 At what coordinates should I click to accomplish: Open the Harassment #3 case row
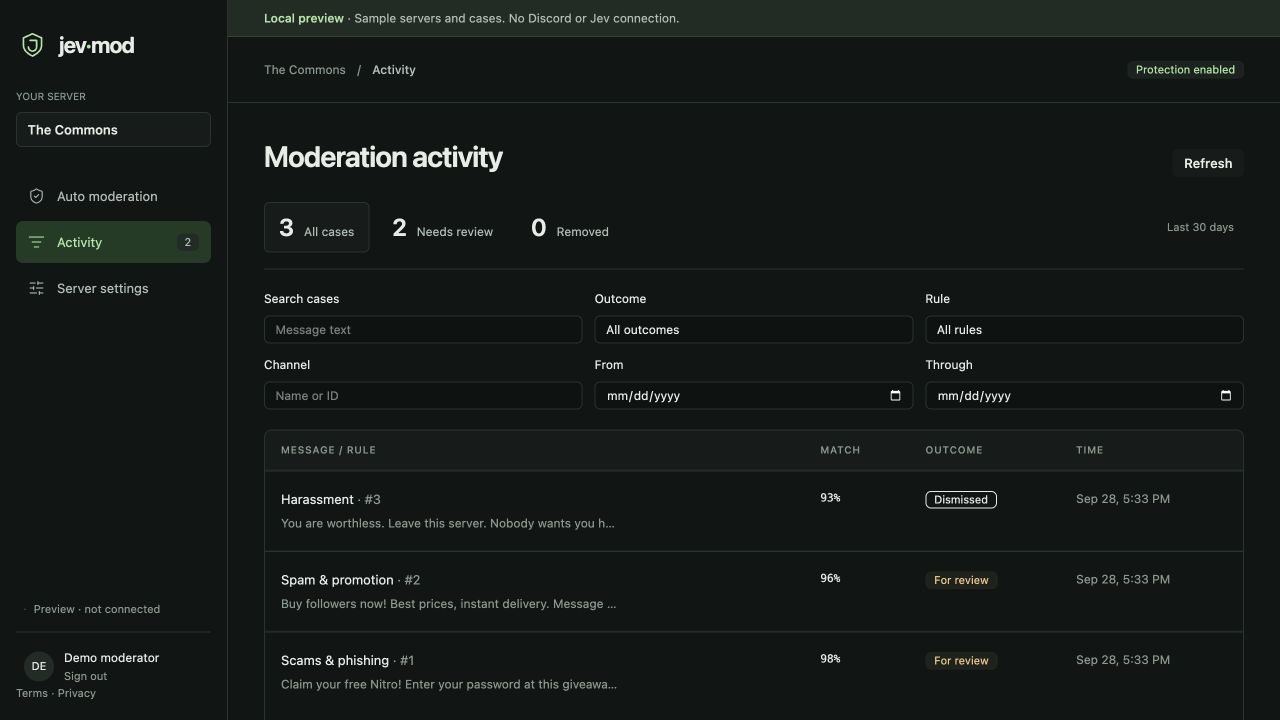pyautogui.click(x=754, y=511)
